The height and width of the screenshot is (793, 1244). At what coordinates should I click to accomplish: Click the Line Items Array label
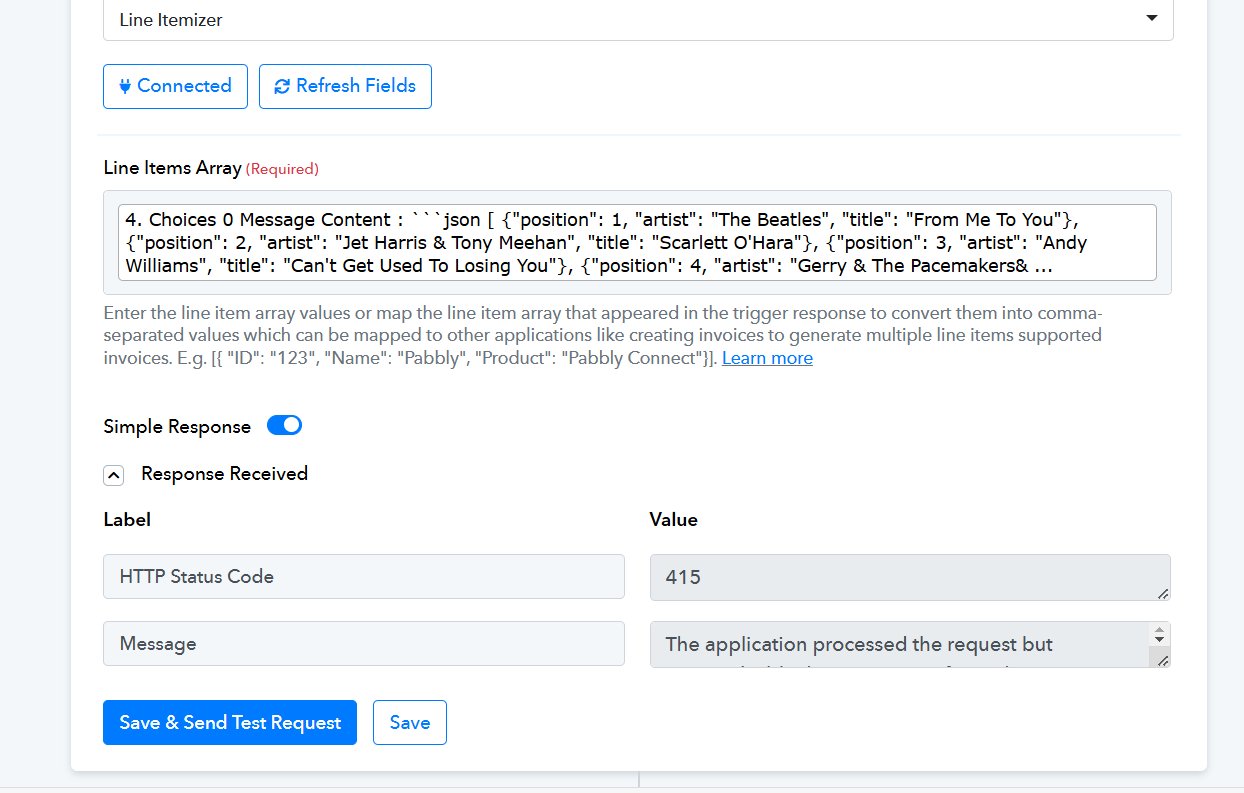(x=172, y=168)
